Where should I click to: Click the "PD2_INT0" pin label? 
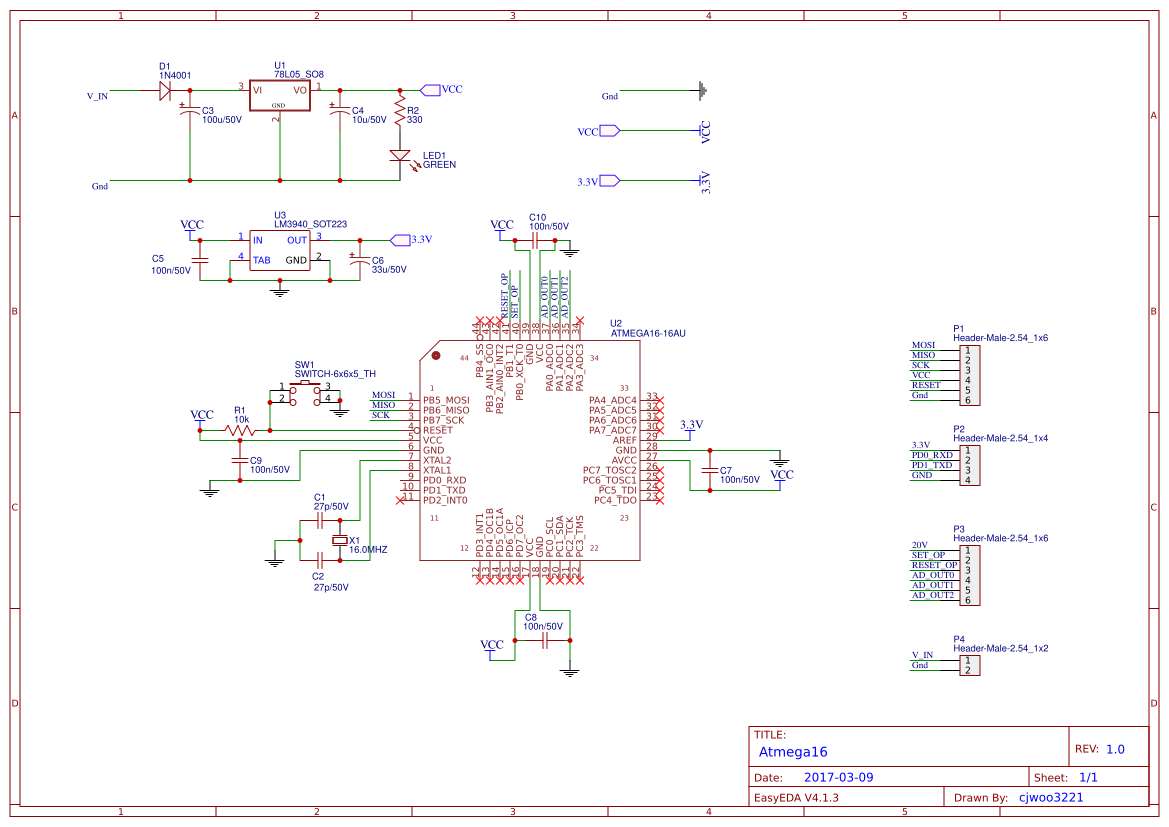(444, 500)
